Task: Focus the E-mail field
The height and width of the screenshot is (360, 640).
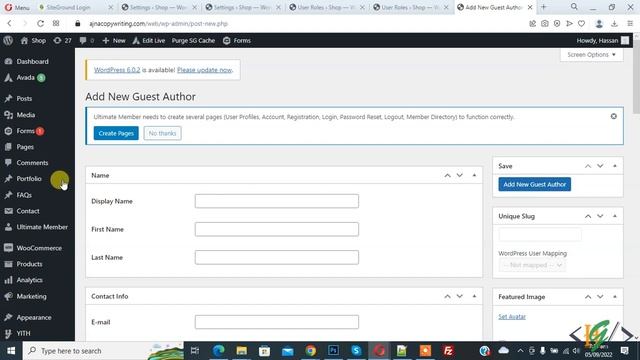Action: click(277, 322)
